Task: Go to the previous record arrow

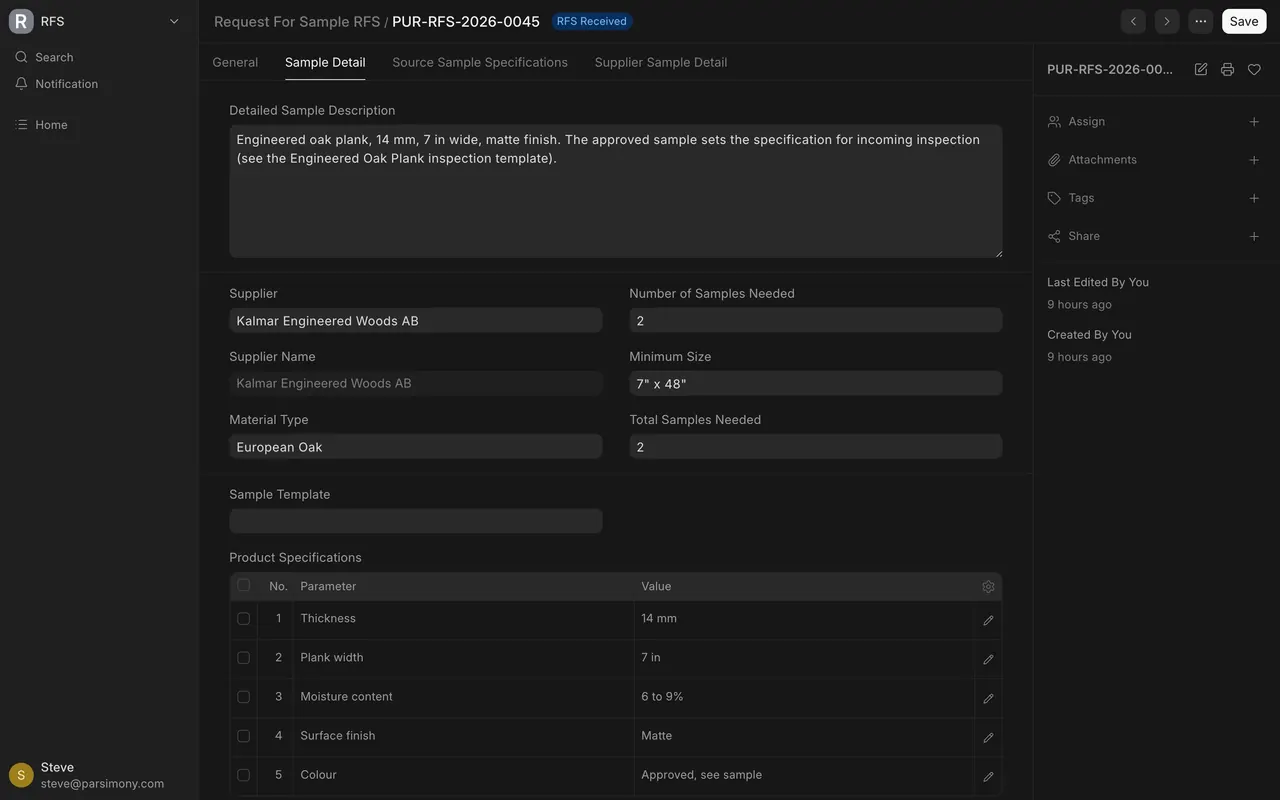Action: click(x=1133, y=21)
